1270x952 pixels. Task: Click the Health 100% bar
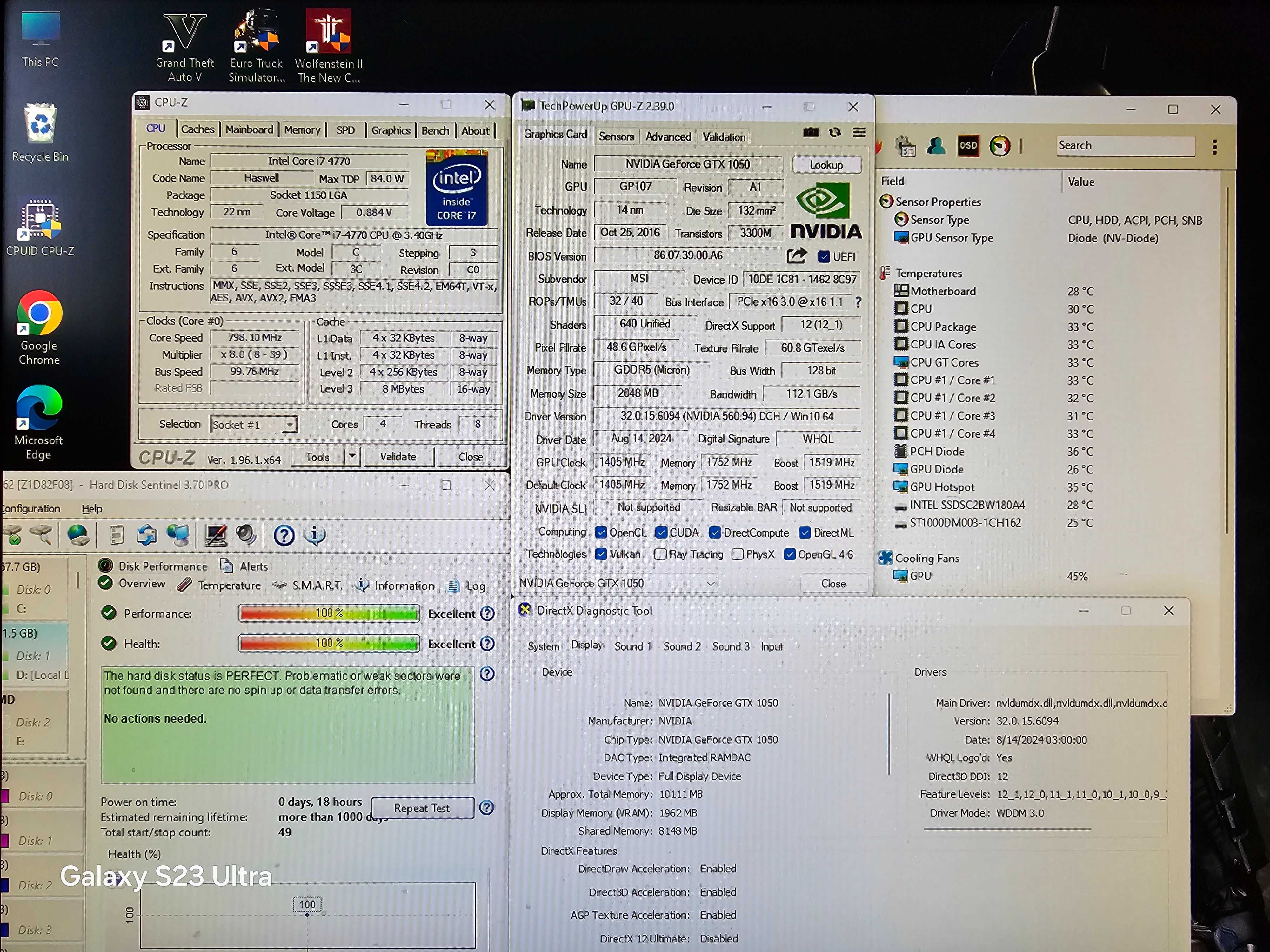[329, 643]
